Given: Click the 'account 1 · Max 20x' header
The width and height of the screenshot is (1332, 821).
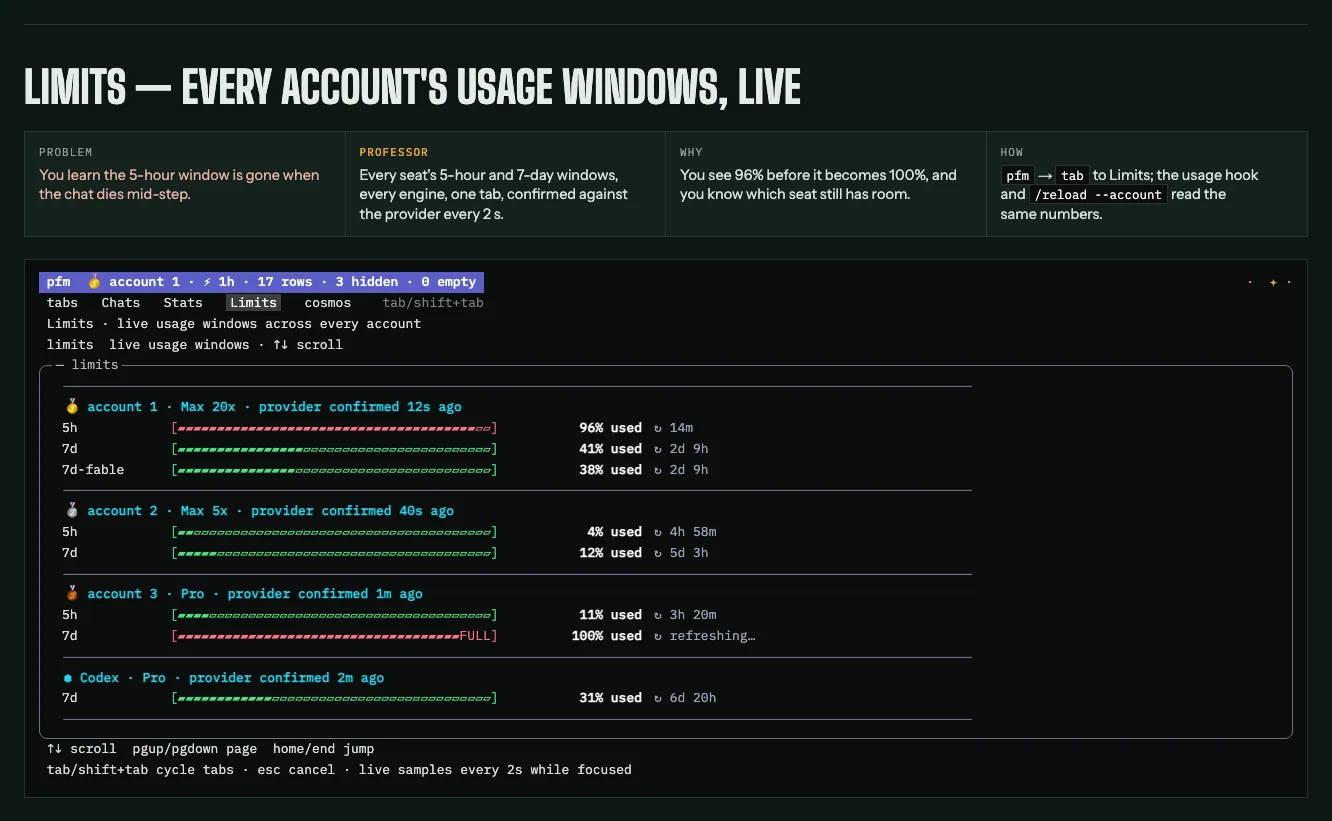Looking at the screenshot, I should tap(161, 407).
